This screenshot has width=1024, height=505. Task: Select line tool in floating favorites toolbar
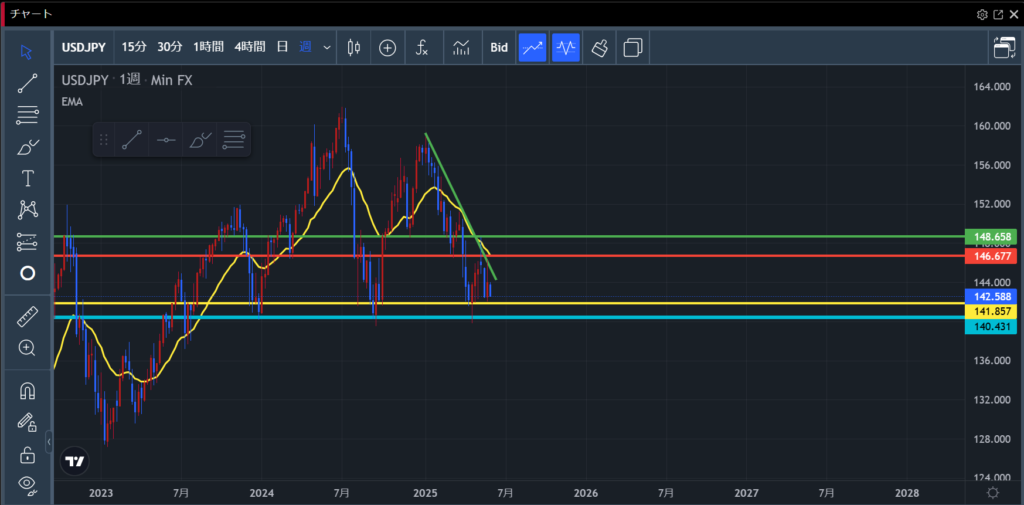click(131, 140)
